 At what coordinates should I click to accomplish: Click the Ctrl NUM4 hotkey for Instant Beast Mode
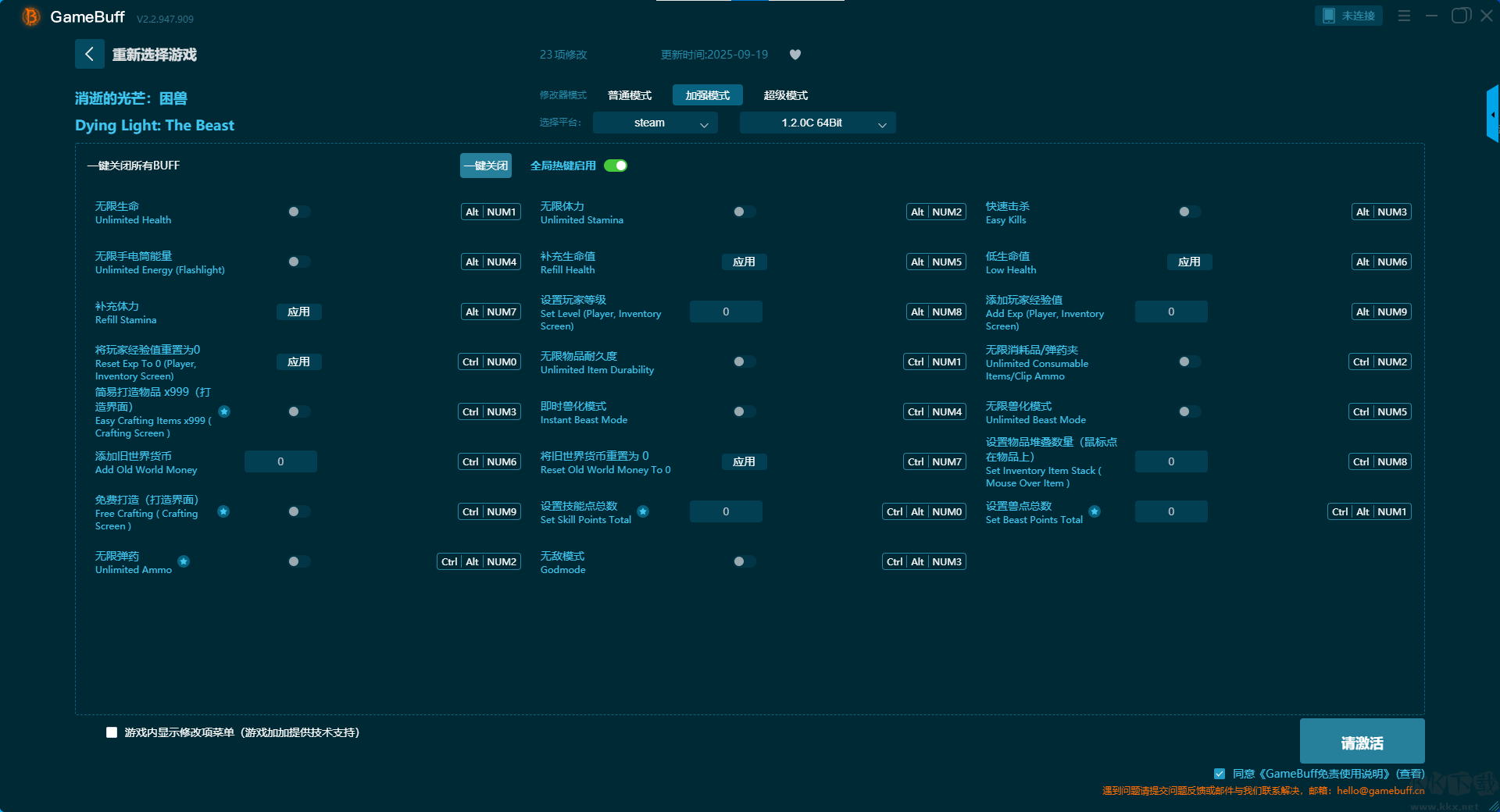pos(935,411)
